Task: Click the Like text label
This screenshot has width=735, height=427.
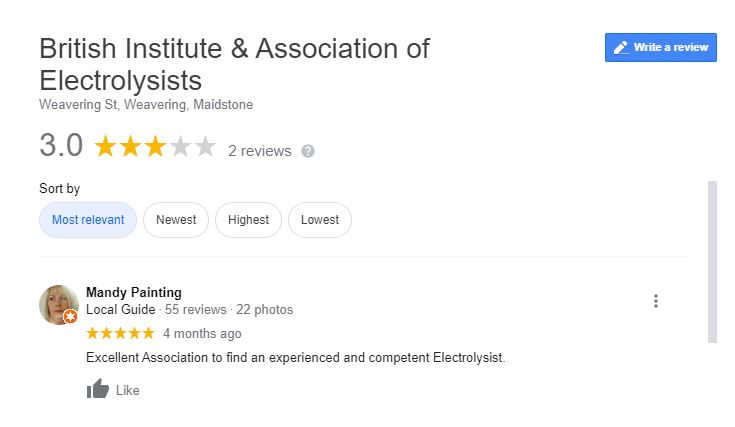Action: coord(128,391)
